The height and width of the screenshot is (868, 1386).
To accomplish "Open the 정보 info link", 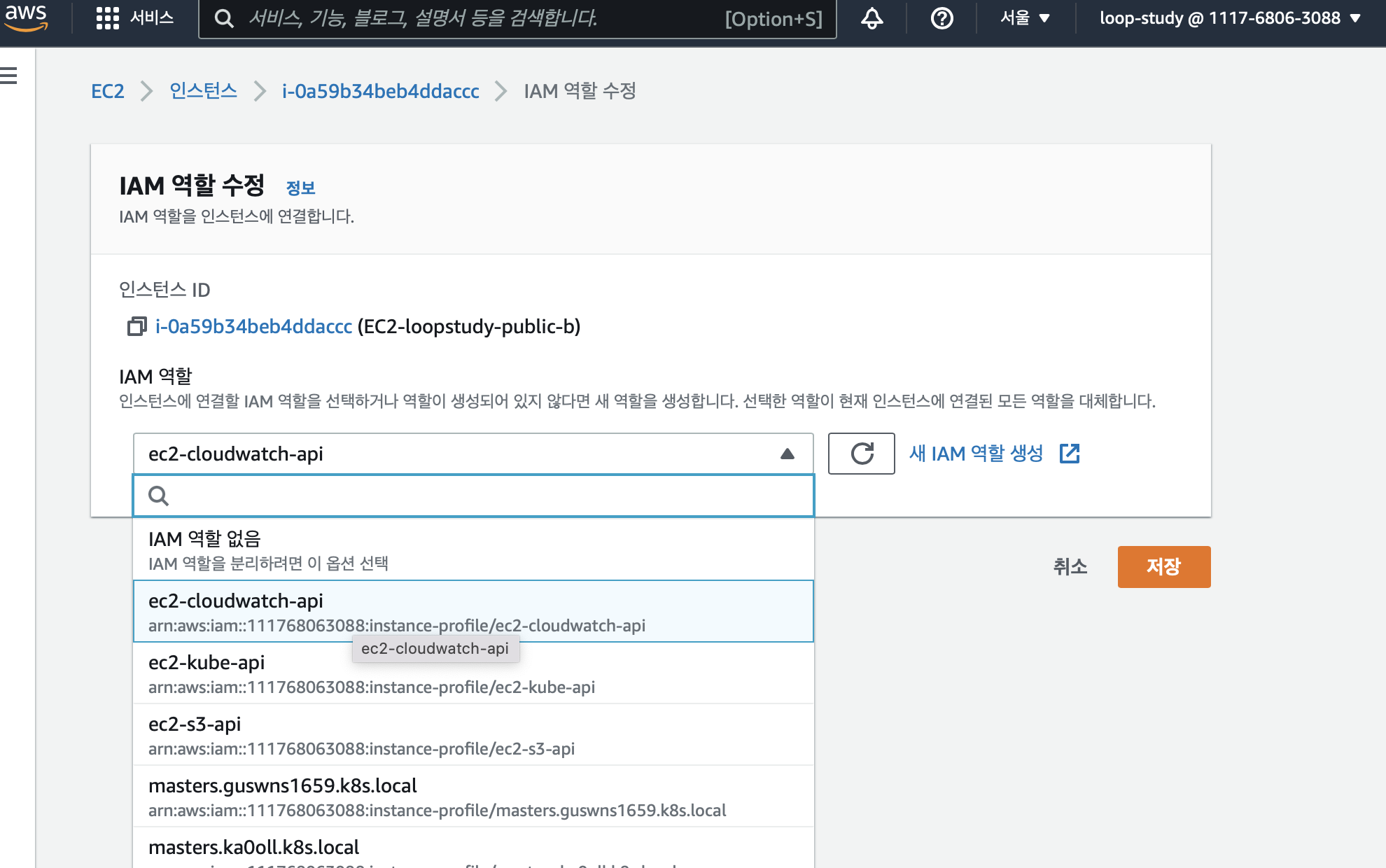I will coord(300,188).
